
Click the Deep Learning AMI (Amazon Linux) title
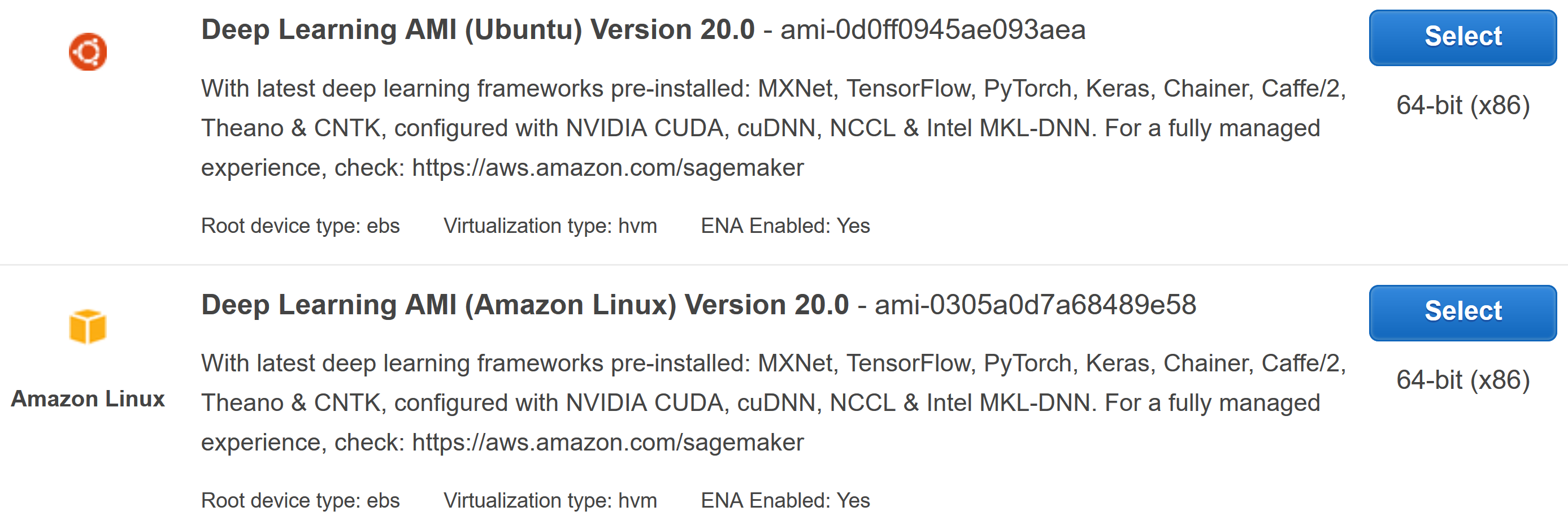click(524, 304)
